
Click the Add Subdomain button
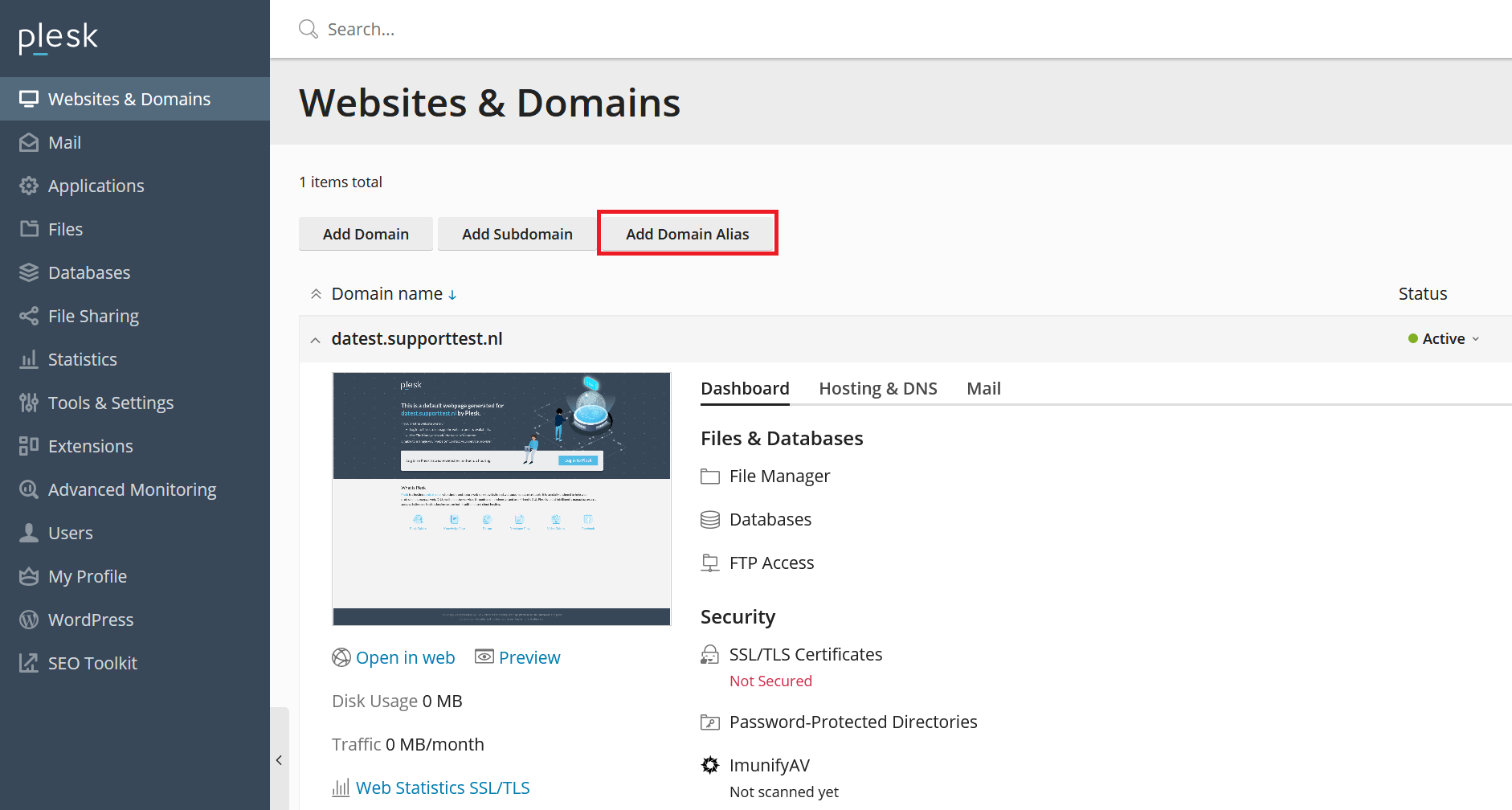tap(517, 234)
